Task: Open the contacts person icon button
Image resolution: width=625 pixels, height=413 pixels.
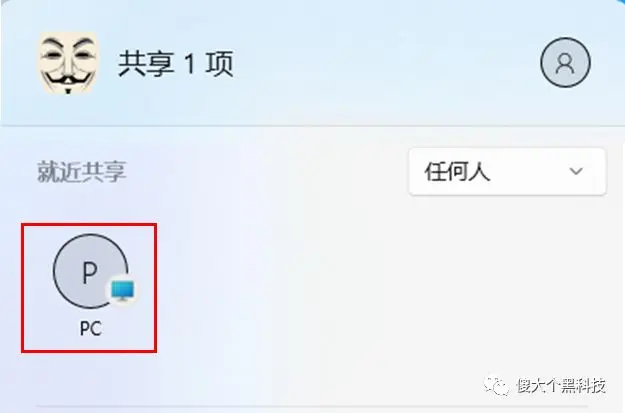Action: (565, 62)
